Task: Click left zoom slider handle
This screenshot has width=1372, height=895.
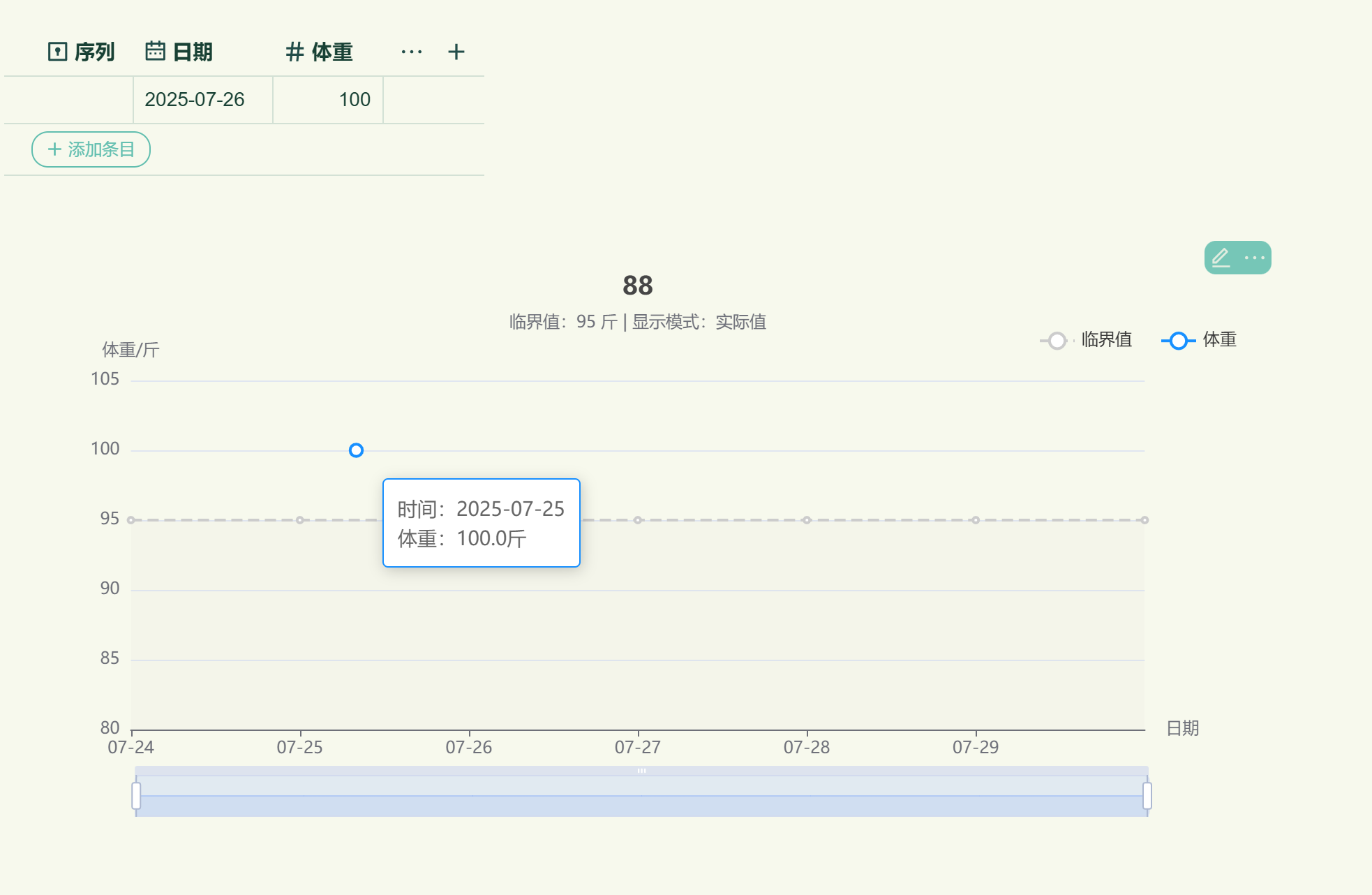Action: 136,795
